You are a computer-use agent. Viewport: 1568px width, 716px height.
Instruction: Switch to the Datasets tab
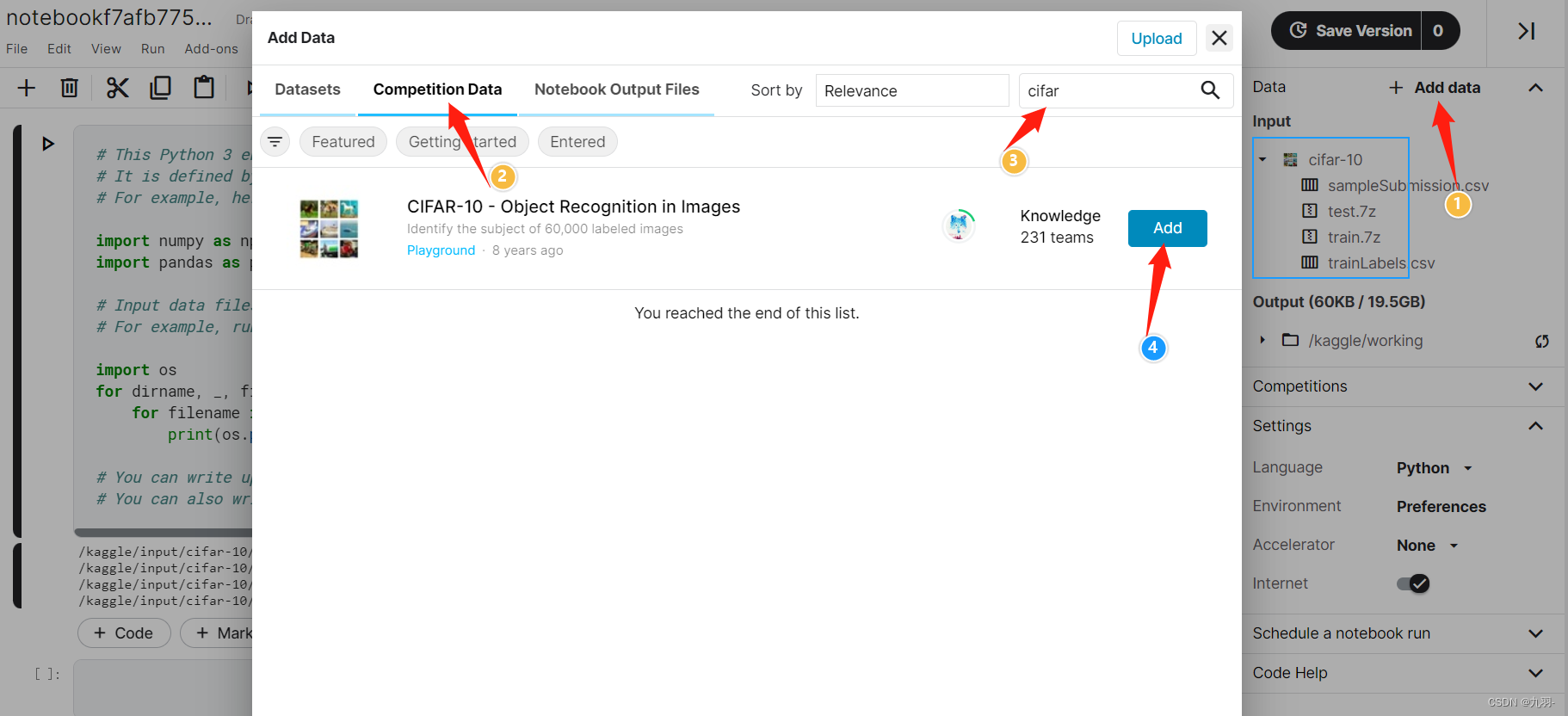pos(307,89)
